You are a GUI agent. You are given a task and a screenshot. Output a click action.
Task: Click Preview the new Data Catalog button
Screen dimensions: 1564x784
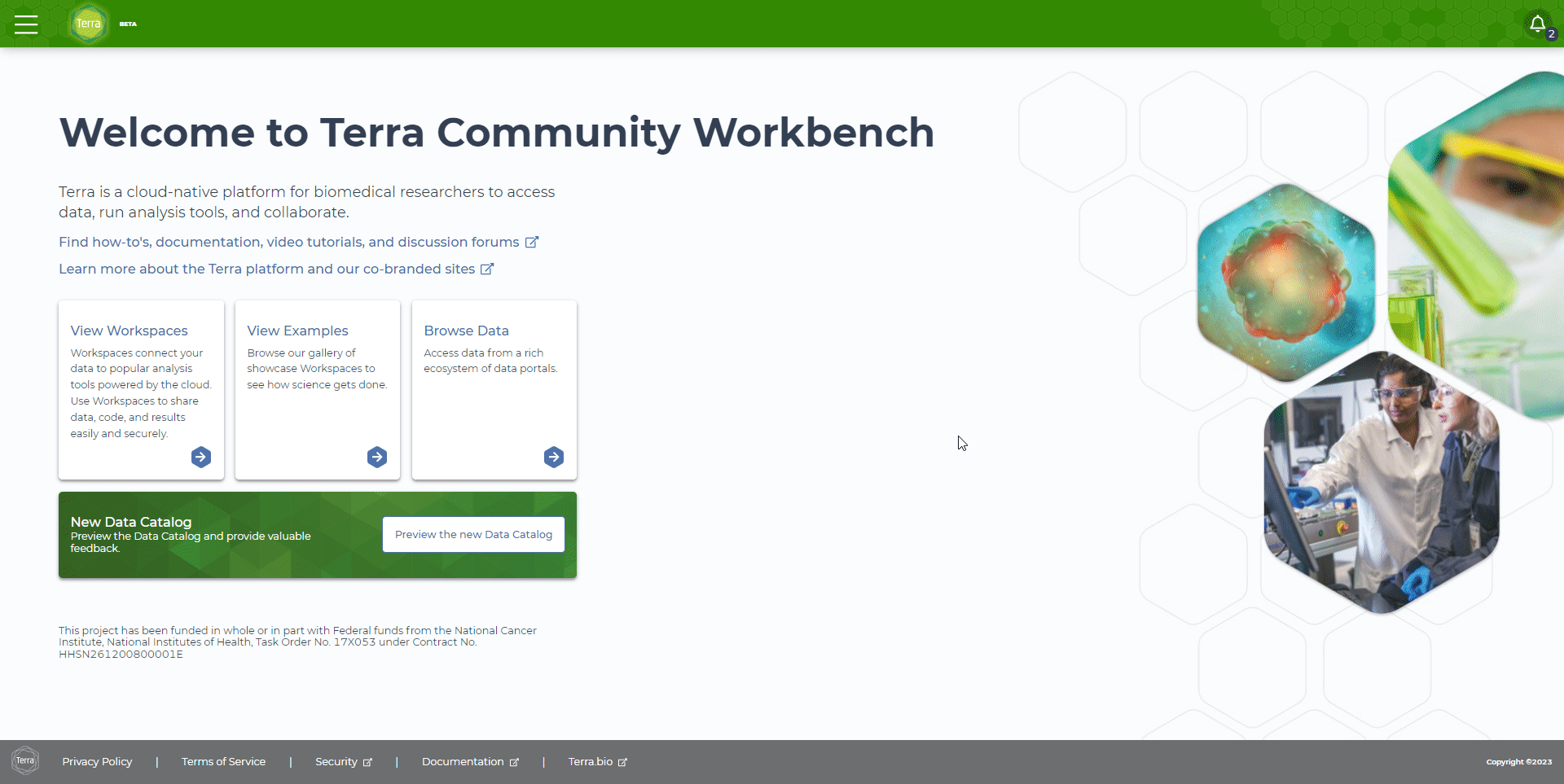pos(473,534)
